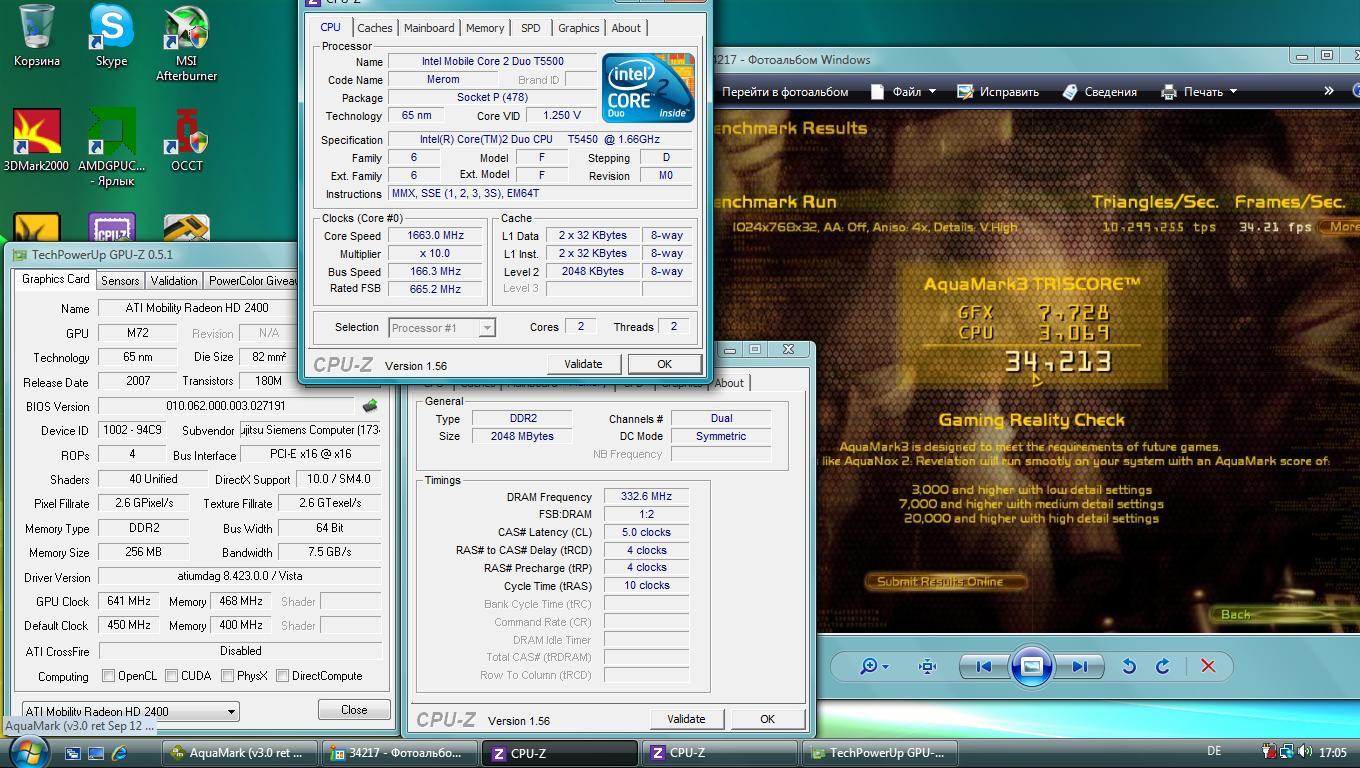Click the GPU Clock 641 MHz value in GPU-Z
Viewport: 1360px width, 768px height.
pyautogui.click(x=127, y=601)
